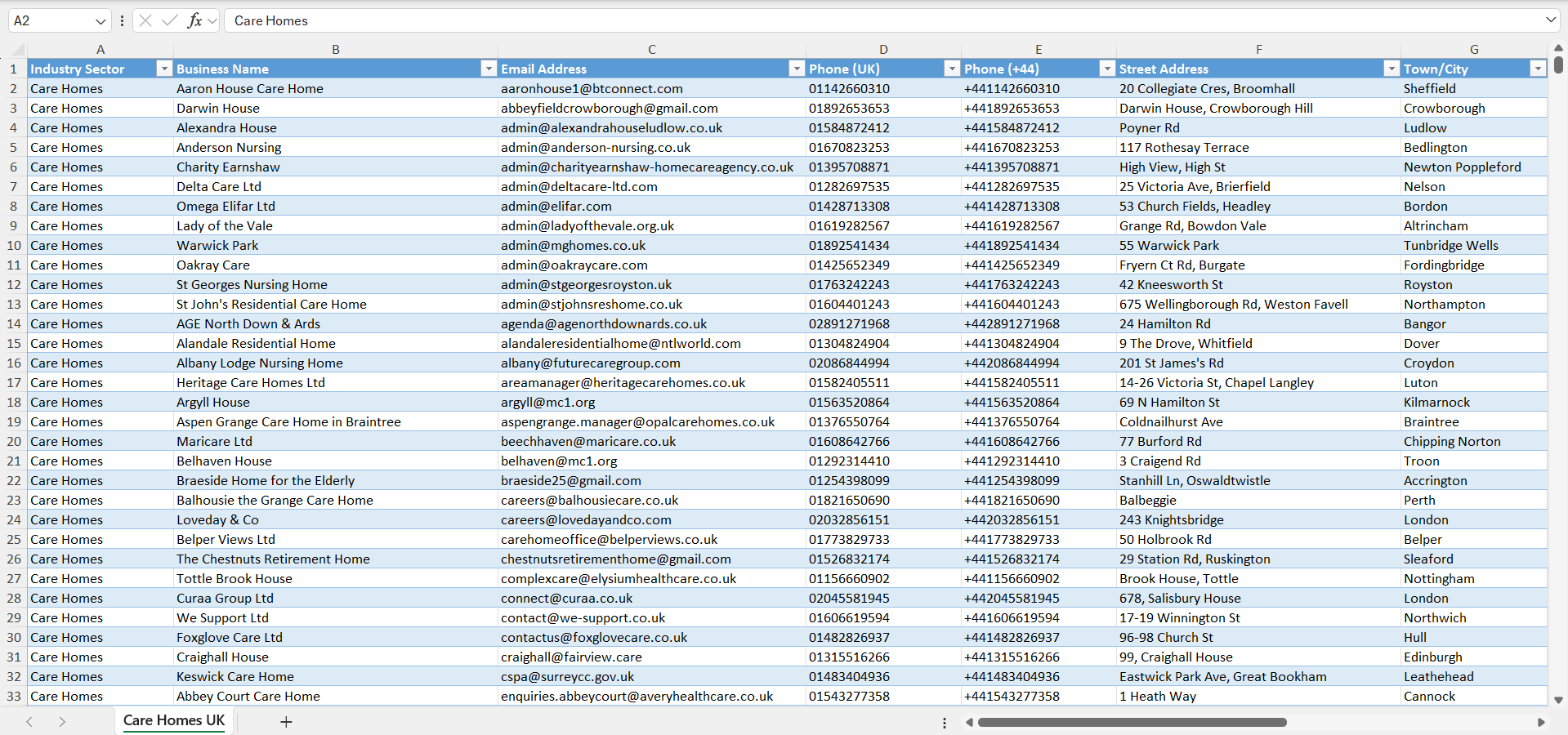Image resolution: width=1568 pixels, height=735 pixels.
Task: Select cell Heritage Care Homes Ltd
Action: (x=336, y=383)
